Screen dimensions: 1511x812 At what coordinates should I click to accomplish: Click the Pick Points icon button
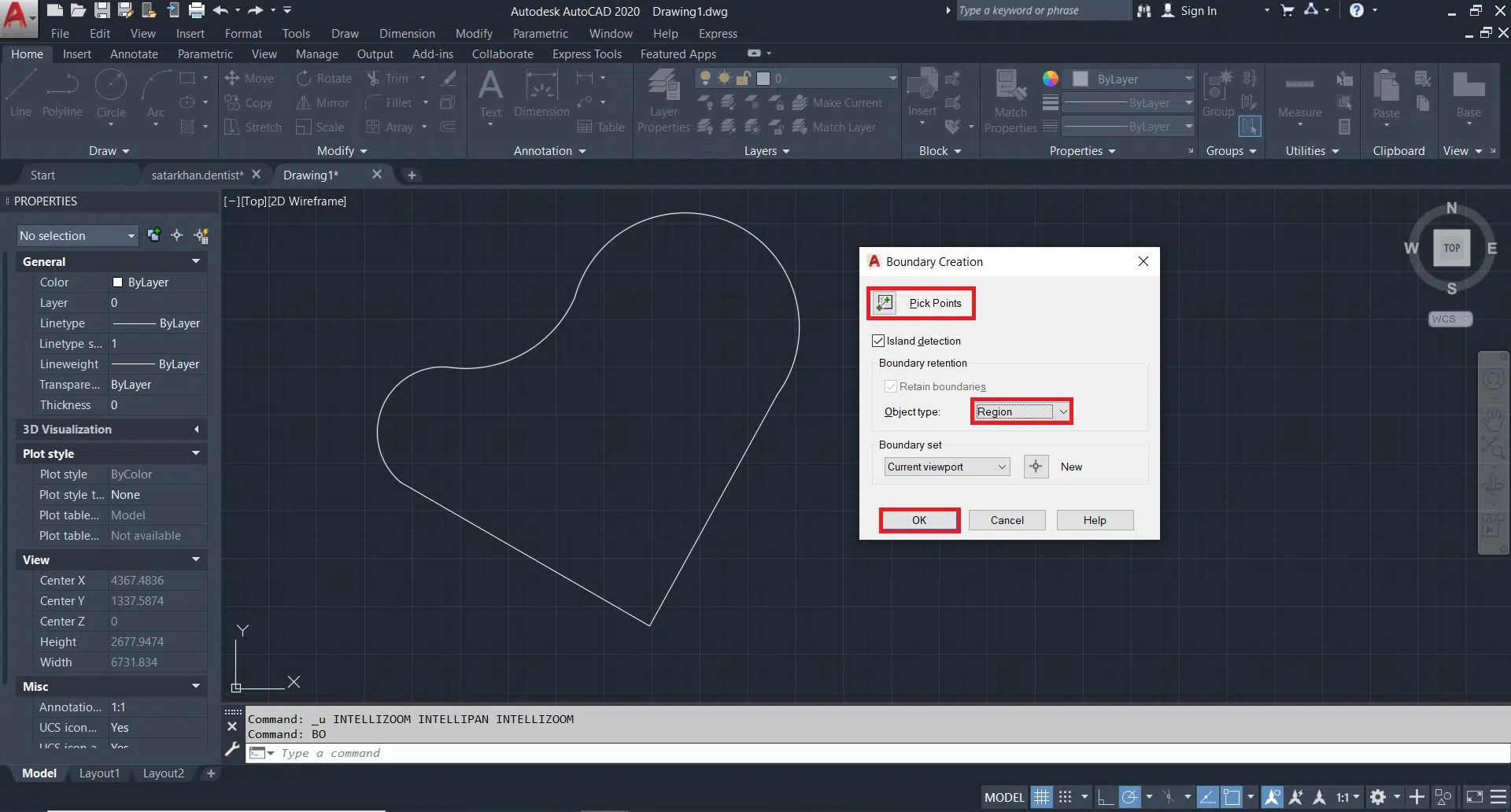pos(885,303)
